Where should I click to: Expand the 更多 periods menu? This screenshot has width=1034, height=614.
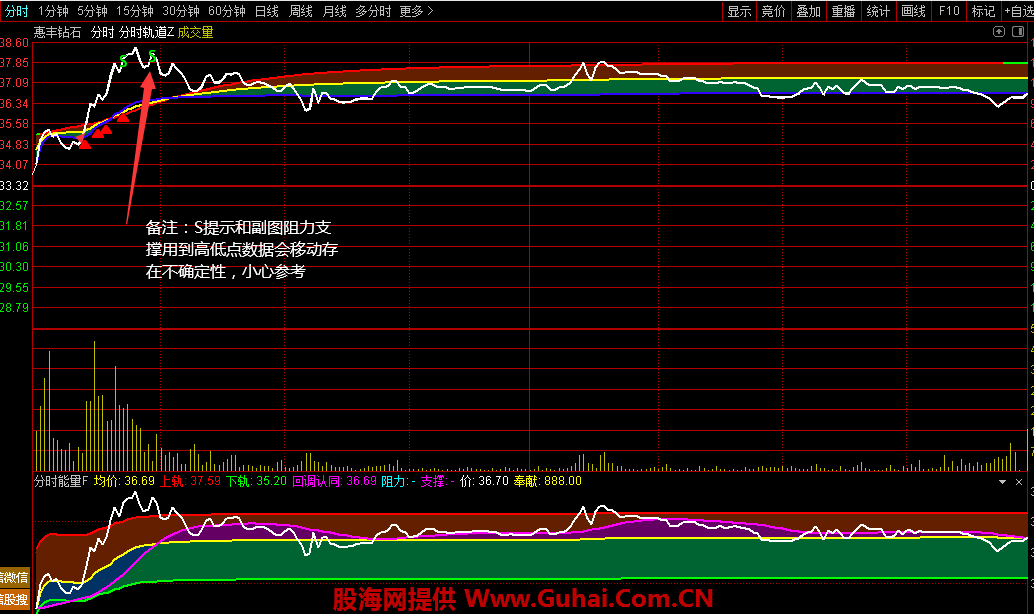[415, 11]
